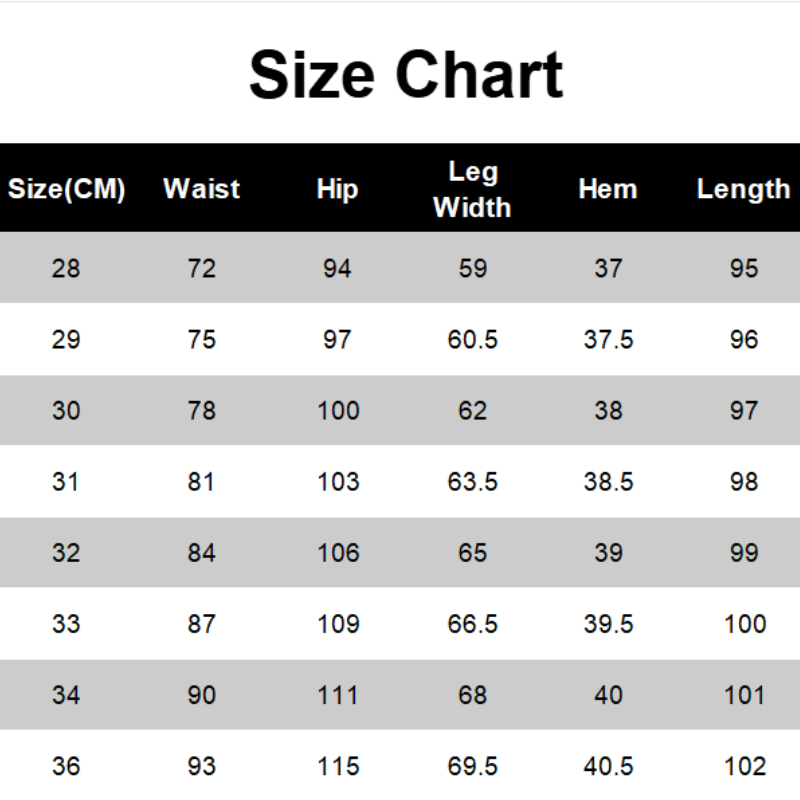Click hem value 37.5

608,339
